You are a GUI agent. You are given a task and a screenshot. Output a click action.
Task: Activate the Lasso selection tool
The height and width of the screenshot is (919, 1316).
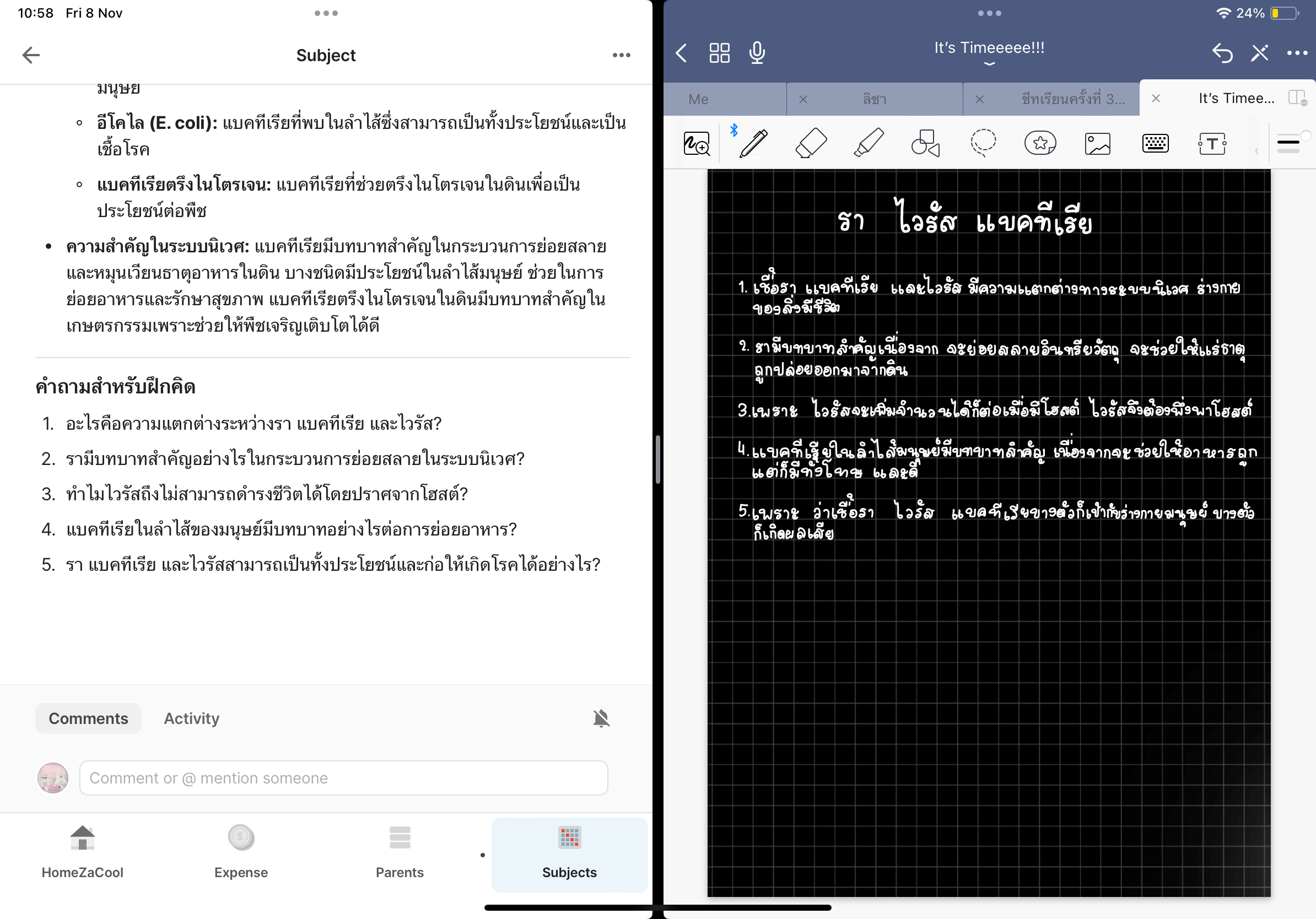[983, 143]
